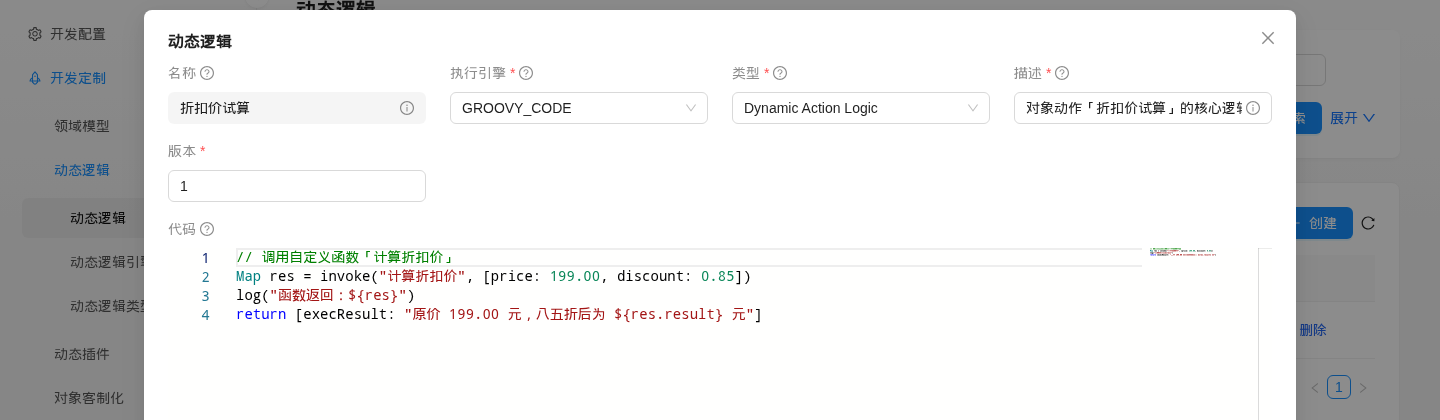Click line number 2 in code gutter
The image size is (1440, 420).
point(205,277)
